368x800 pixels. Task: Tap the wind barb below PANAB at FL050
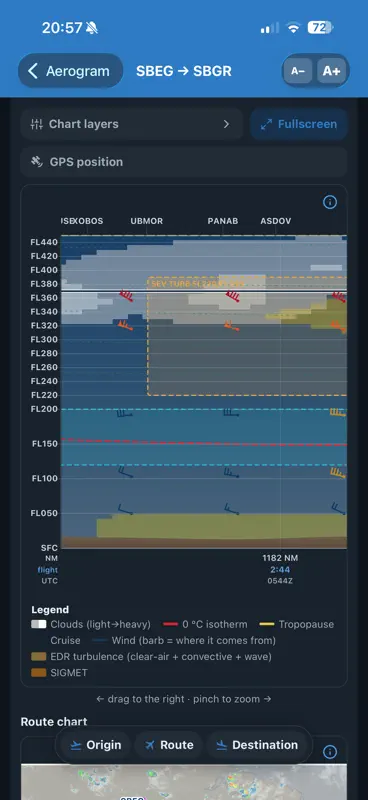pos(232,509)
